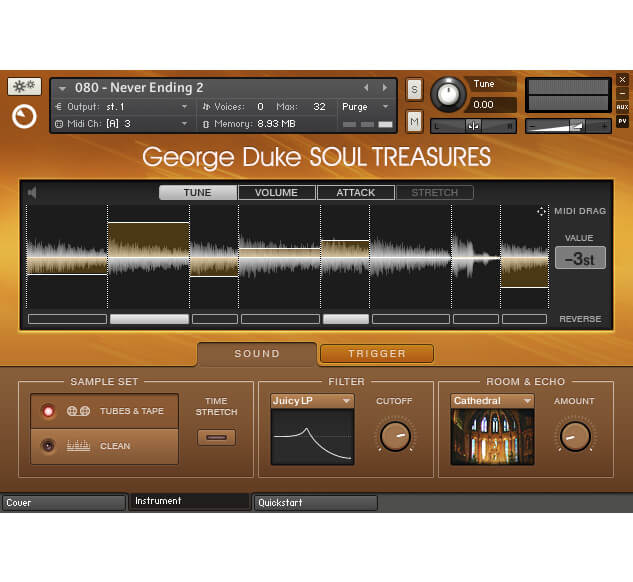Click the tape reels icon
Viewport: 633px width, 582px height.
78,411
